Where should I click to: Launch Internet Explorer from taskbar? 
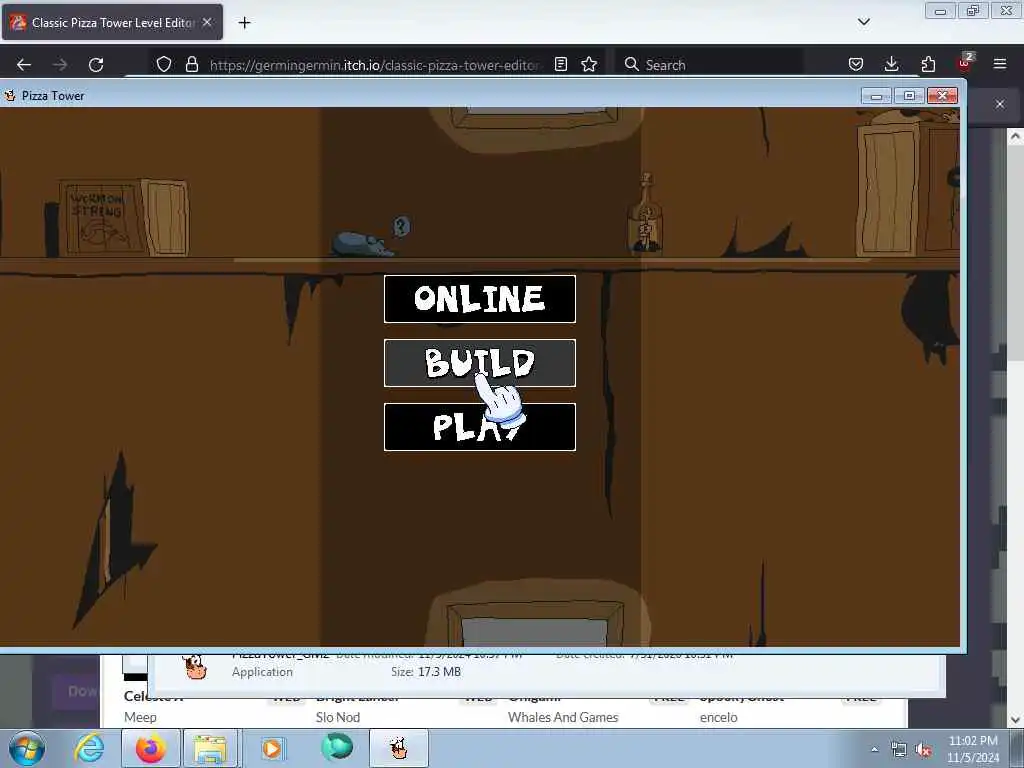click(89, 748)
